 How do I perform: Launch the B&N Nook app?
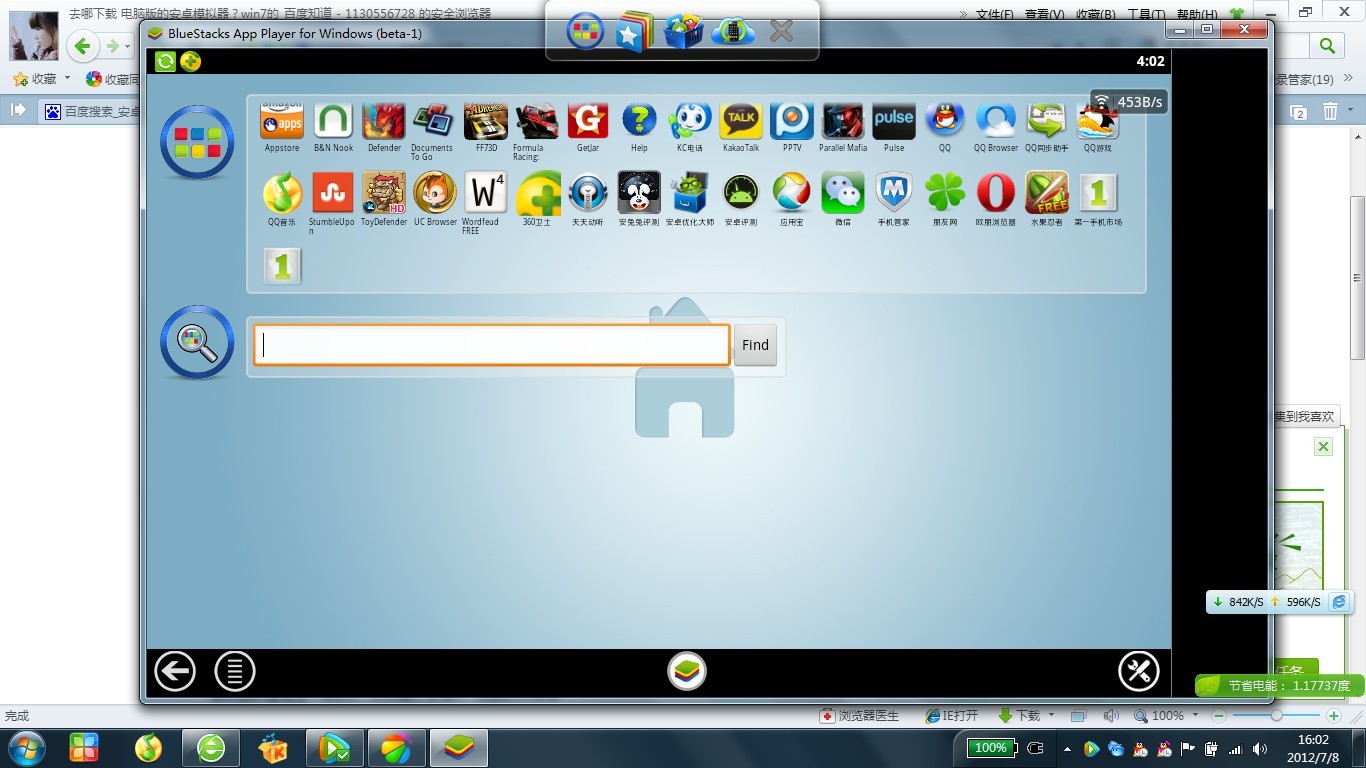[333, 121]
